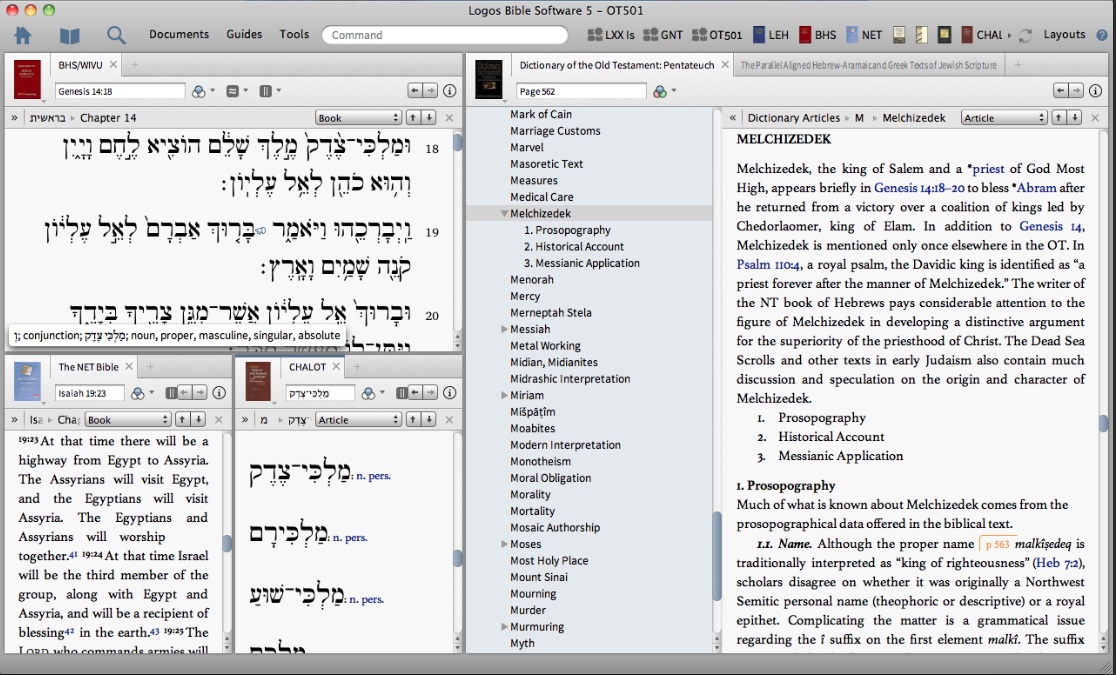Switch to Parallel Aligned Hebrew-Aramaic tab

tap(868, 65)
